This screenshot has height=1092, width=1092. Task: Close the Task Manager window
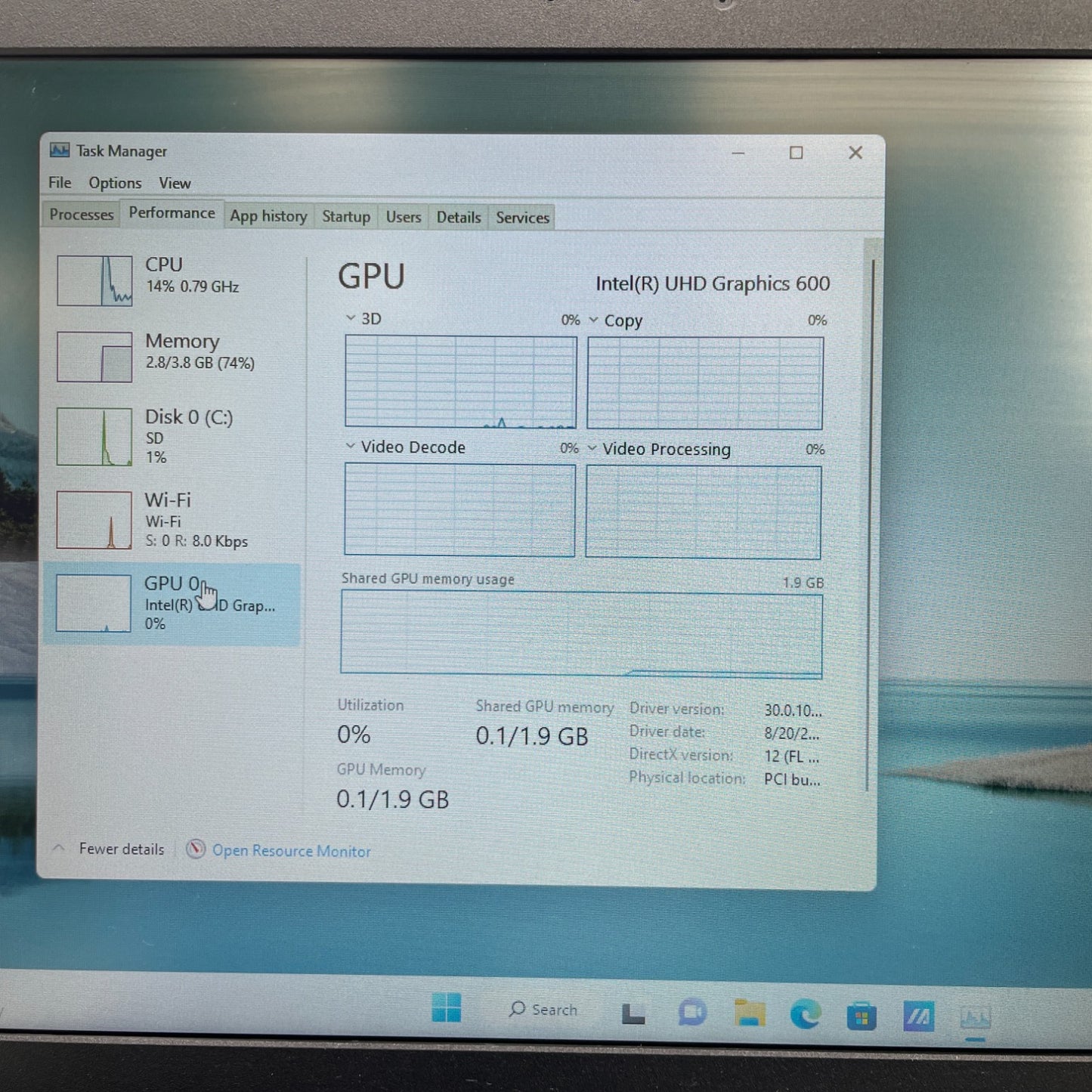[855, 153]
